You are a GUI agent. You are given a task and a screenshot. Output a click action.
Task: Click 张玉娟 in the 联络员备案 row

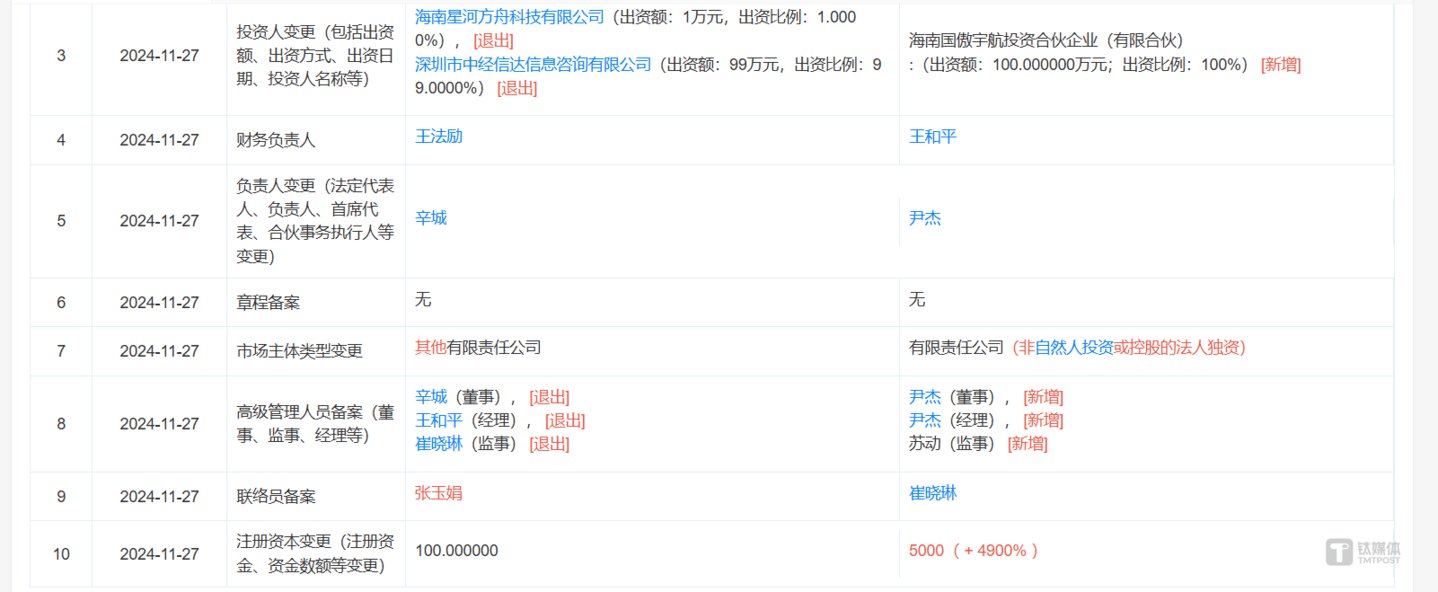(x=439, y=493)
